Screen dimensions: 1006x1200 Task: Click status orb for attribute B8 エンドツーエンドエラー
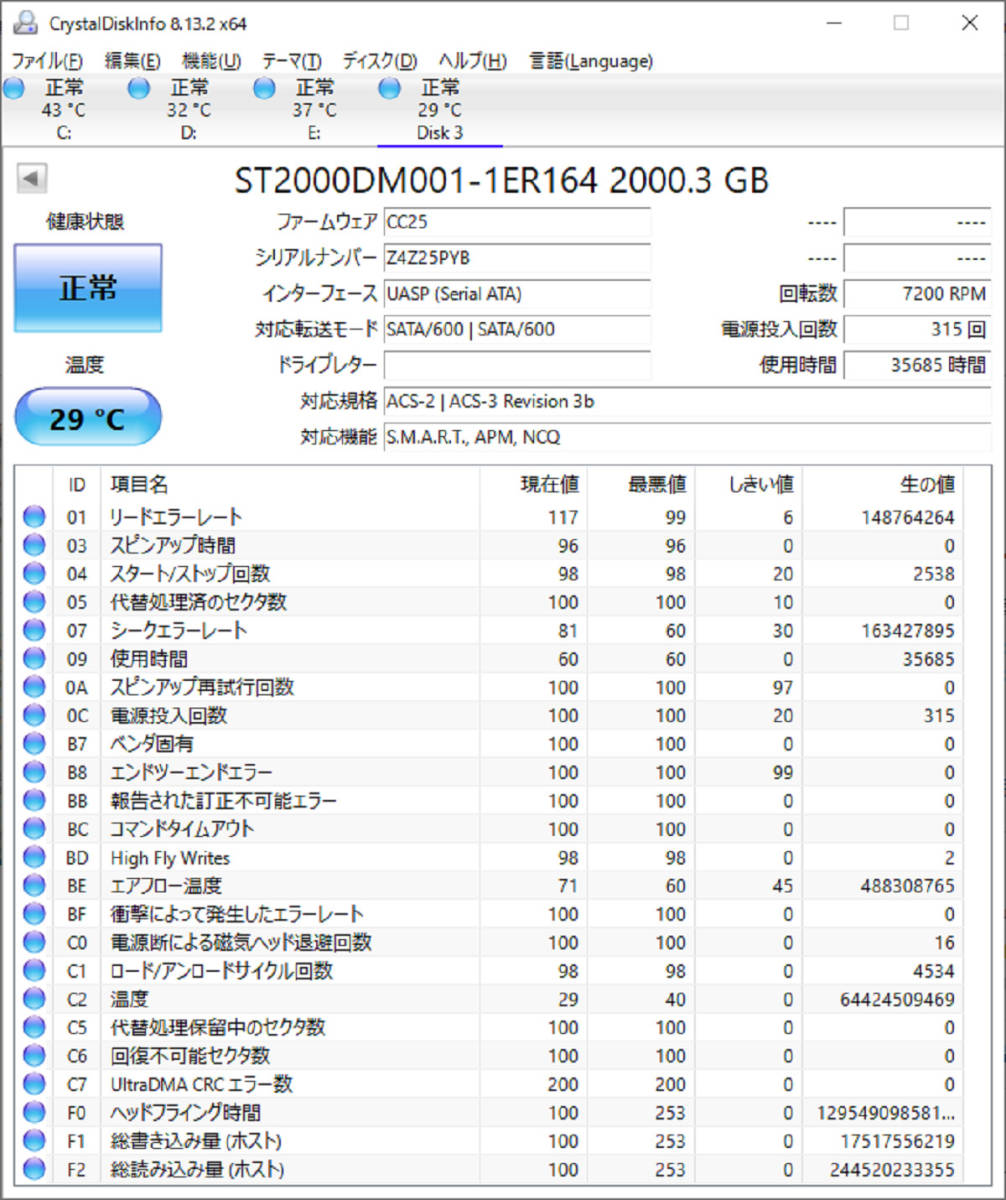point(34,772)
